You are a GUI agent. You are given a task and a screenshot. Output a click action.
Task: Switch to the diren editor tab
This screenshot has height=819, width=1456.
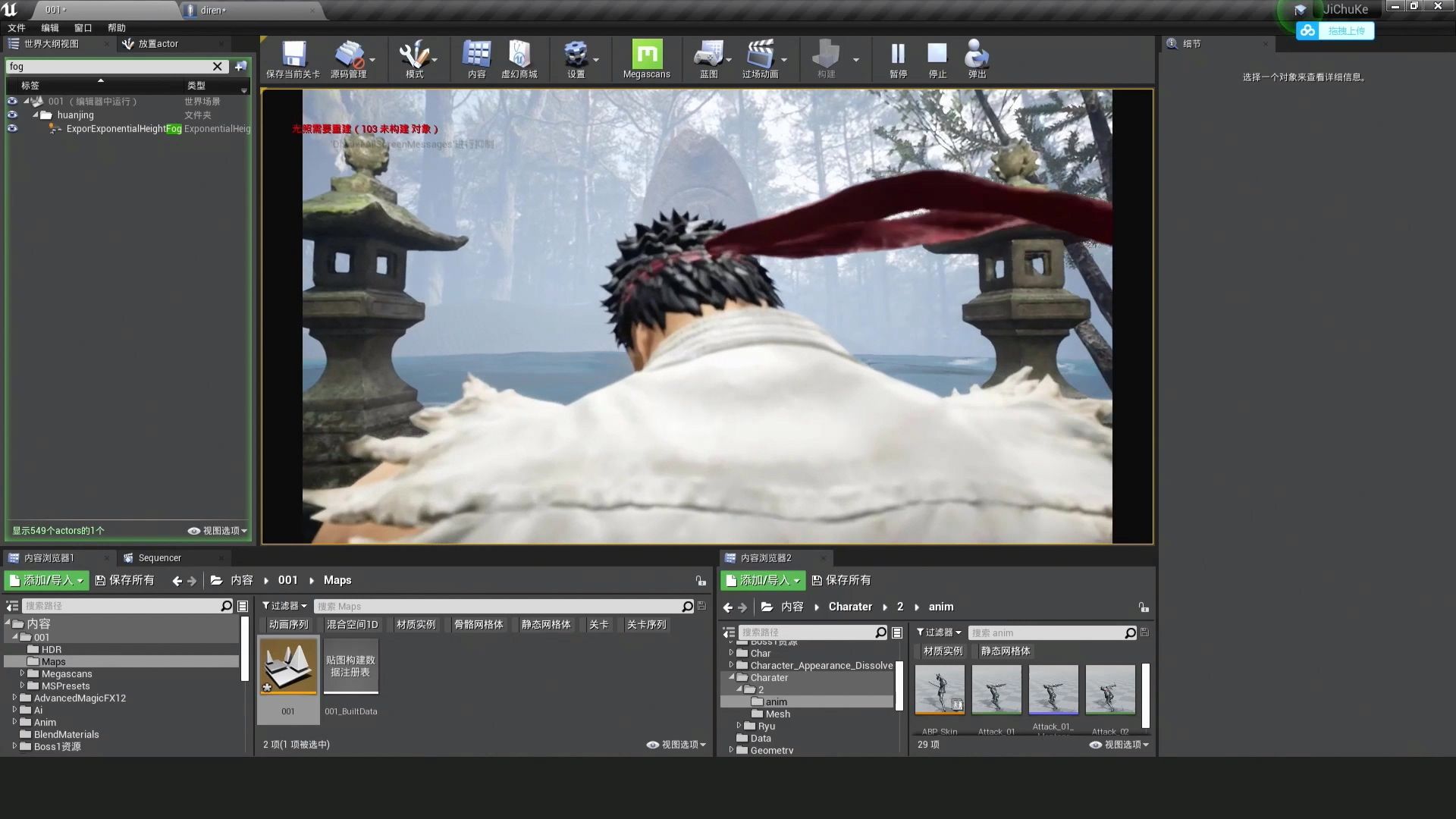213,11
